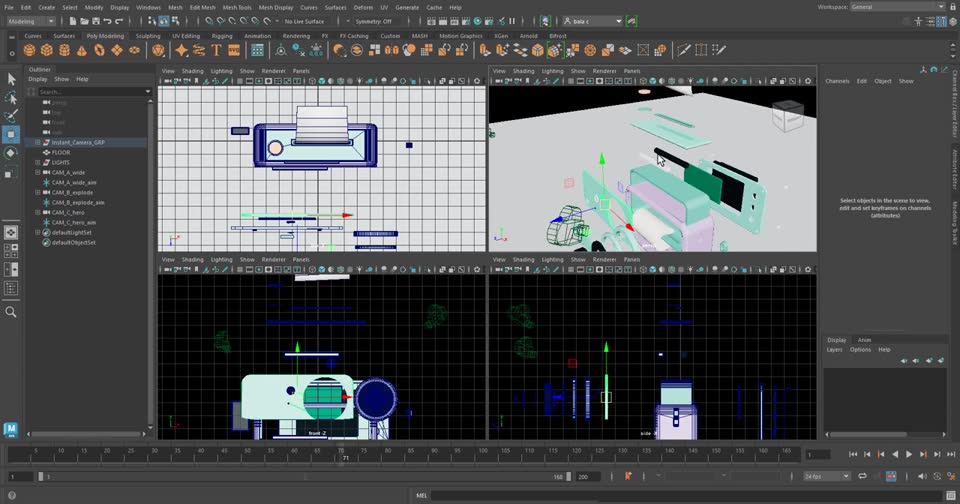Create a polygon torus from shelf
This screenshot has height=504, width=960.
coord(99,50)
